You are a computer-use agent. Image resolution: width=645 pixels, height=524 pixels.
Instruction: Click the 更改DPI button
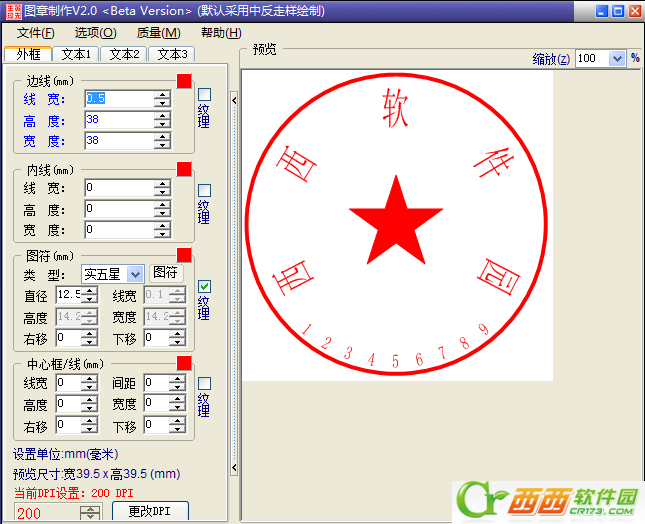pos(150,511)
